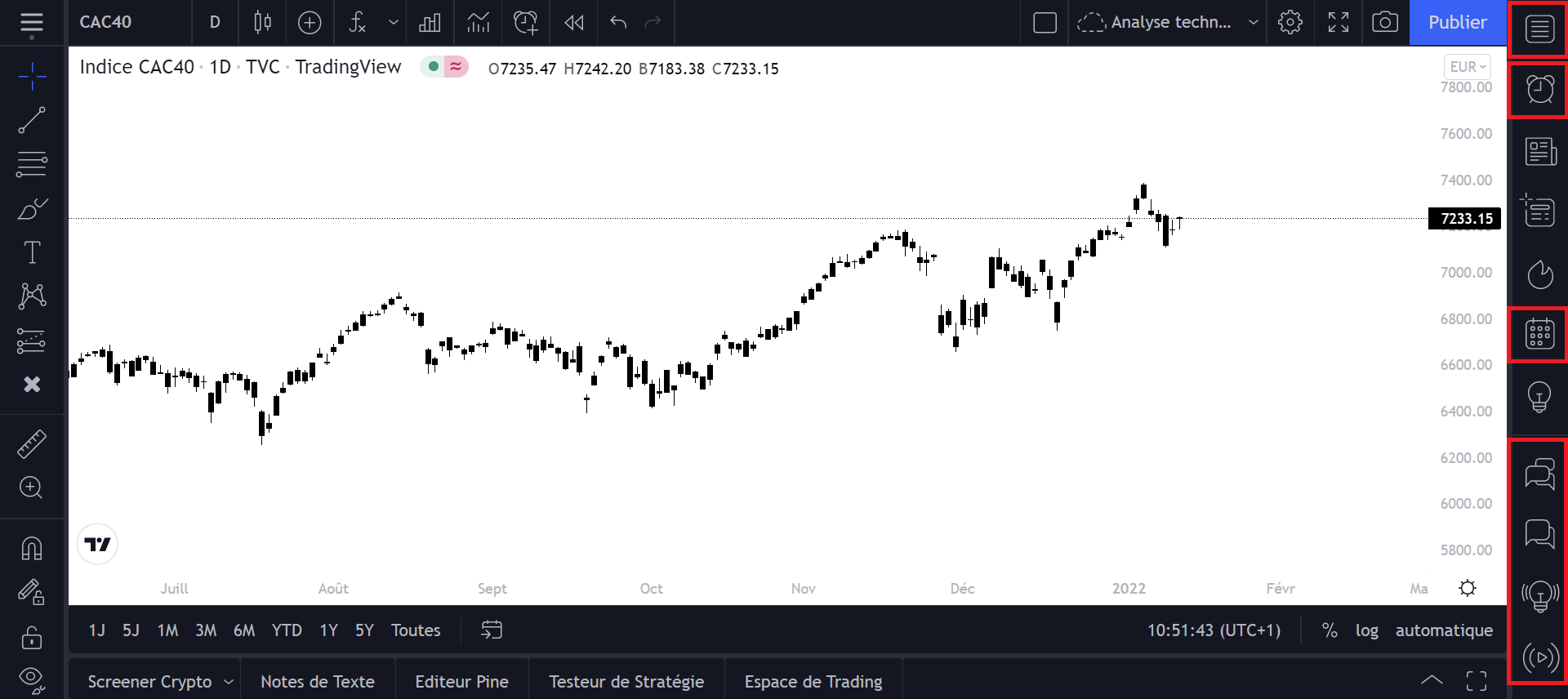
Task: Open the Analyse technique layout dropdown
Action: (x=1253, y=22)
